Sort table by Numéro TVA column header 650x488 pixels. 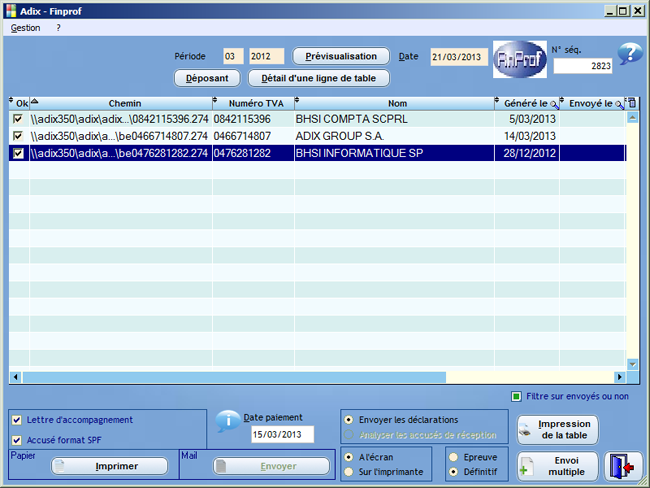click(x=254, y=103)
